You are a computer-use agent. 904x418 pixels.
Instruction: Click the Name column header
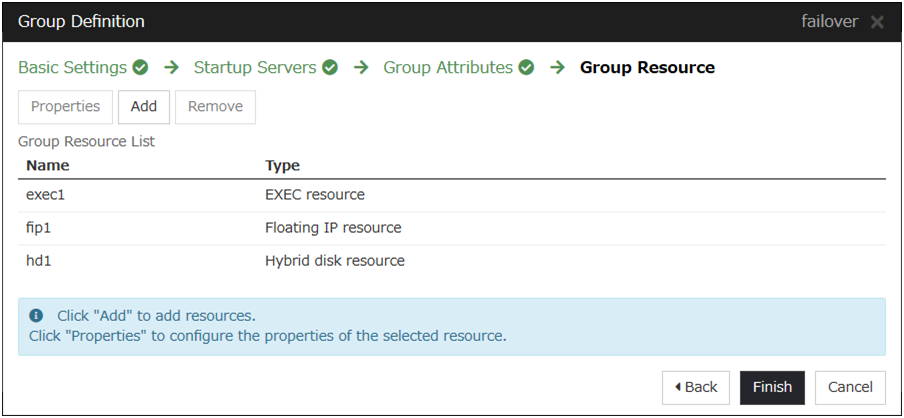[48, 165]
